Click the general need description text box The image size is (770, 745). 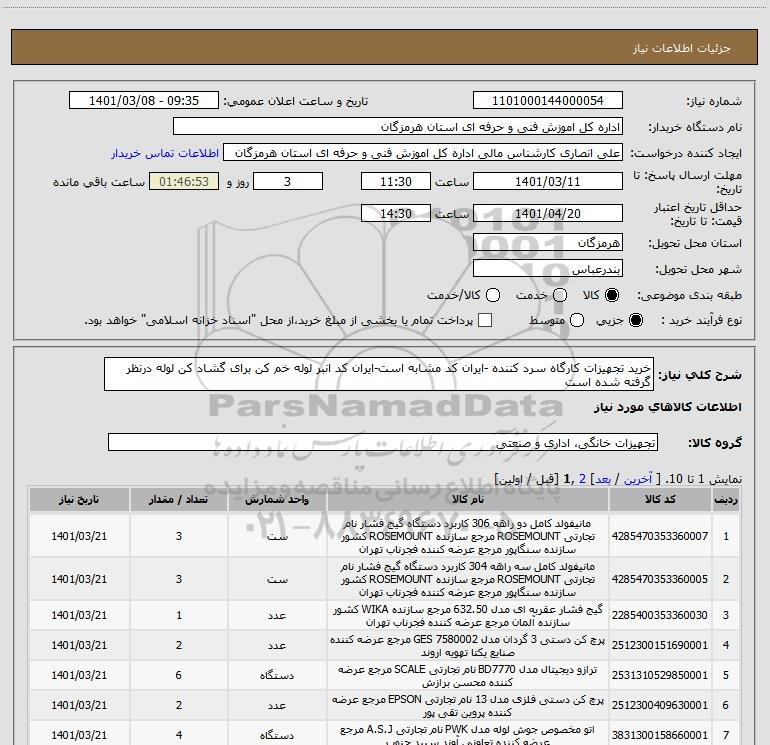click(379, 374)
